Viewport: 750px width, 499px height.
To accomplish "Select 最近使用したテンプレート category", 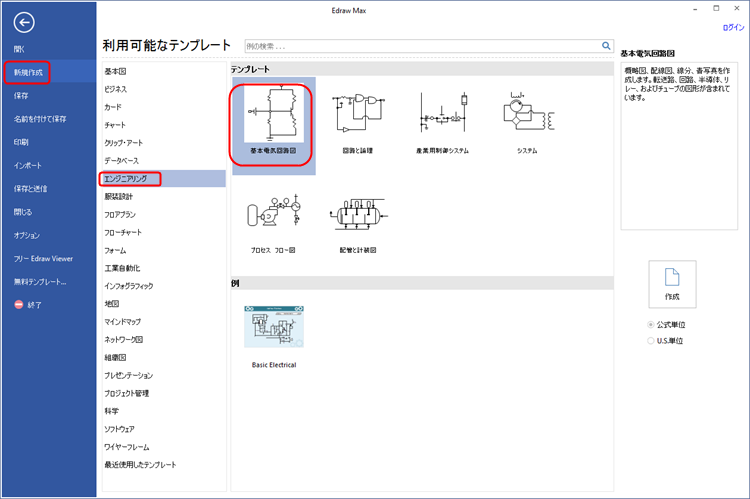I will (x=140, y=465).
